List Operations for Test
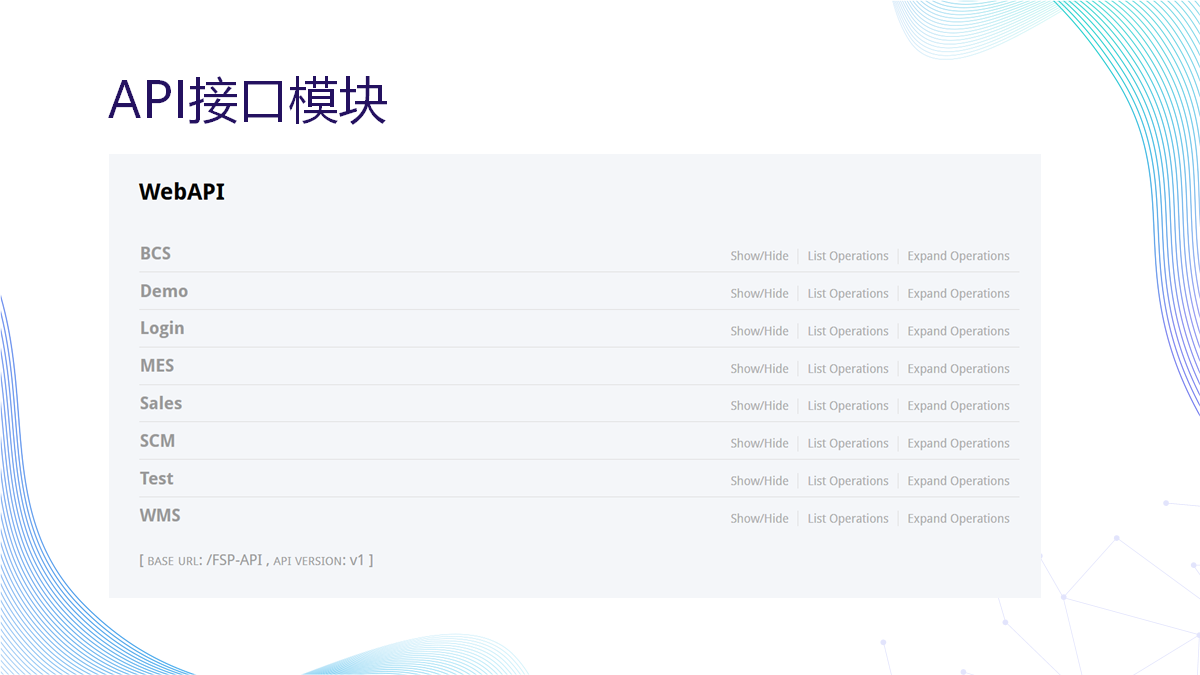 click(847, 481)
